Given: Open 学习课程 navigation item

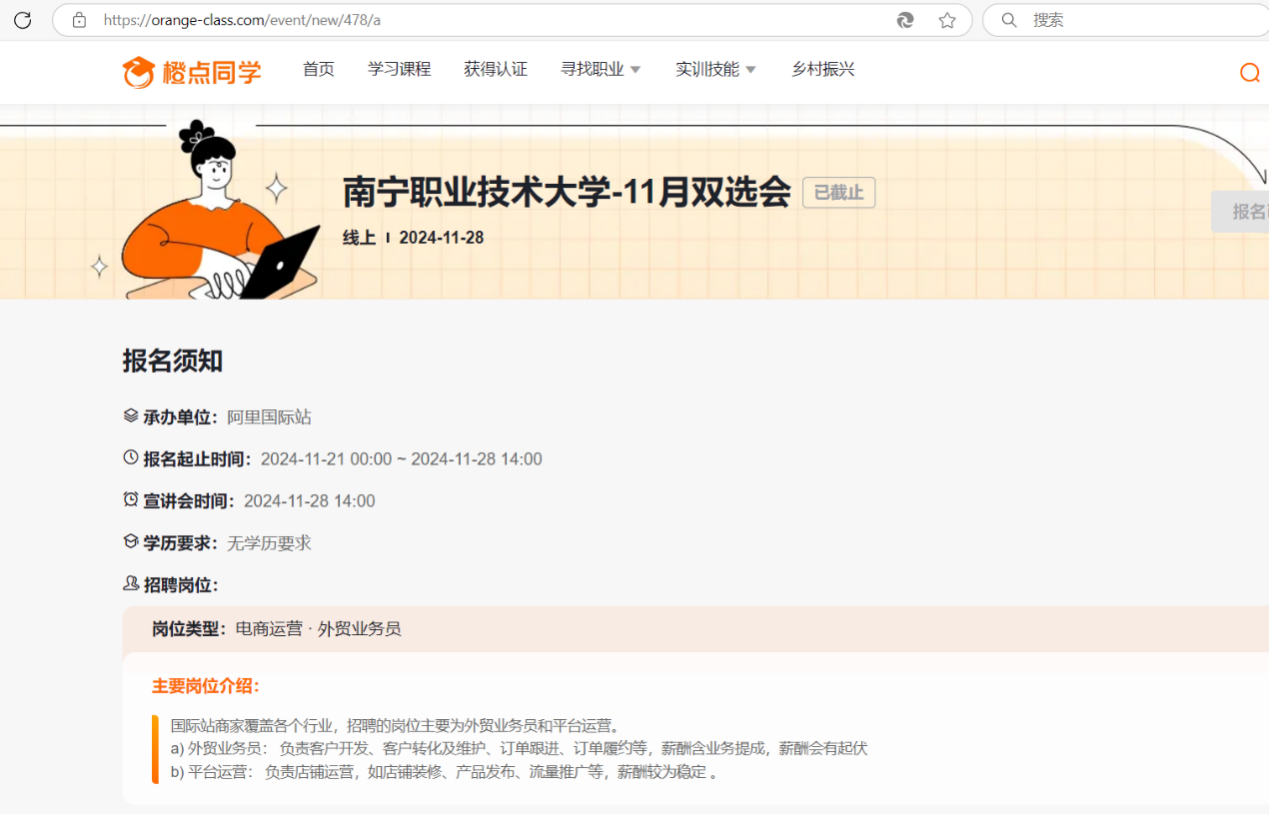Looking at the screenshot, I should tap(399, 69).
